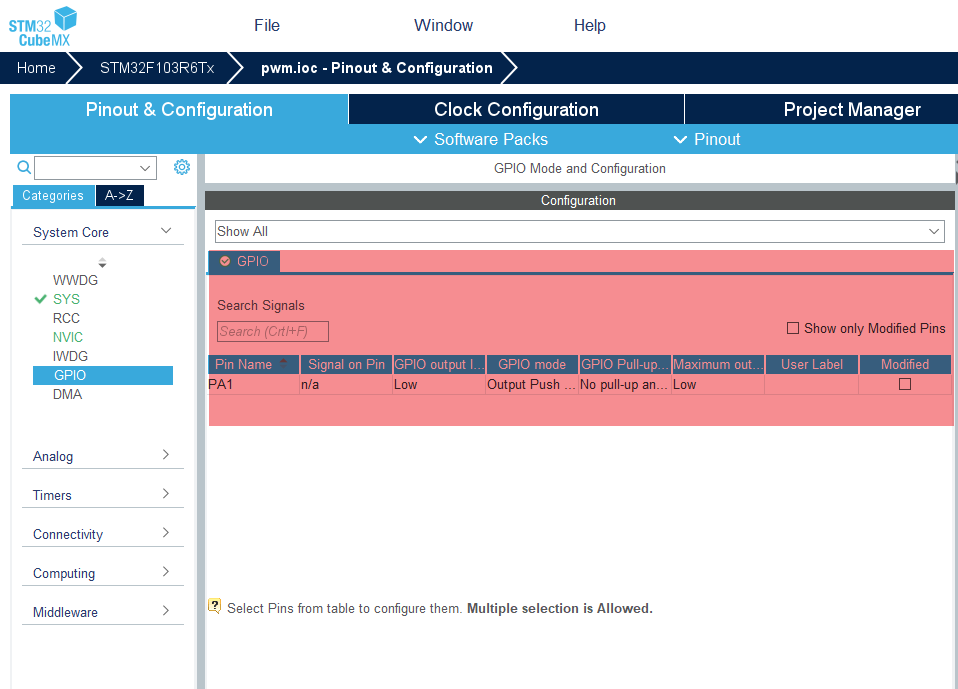Viewport: 958px width, 689px height.
Task: Click the green check icon beside SYS
Action: click(x=40, y=299)
